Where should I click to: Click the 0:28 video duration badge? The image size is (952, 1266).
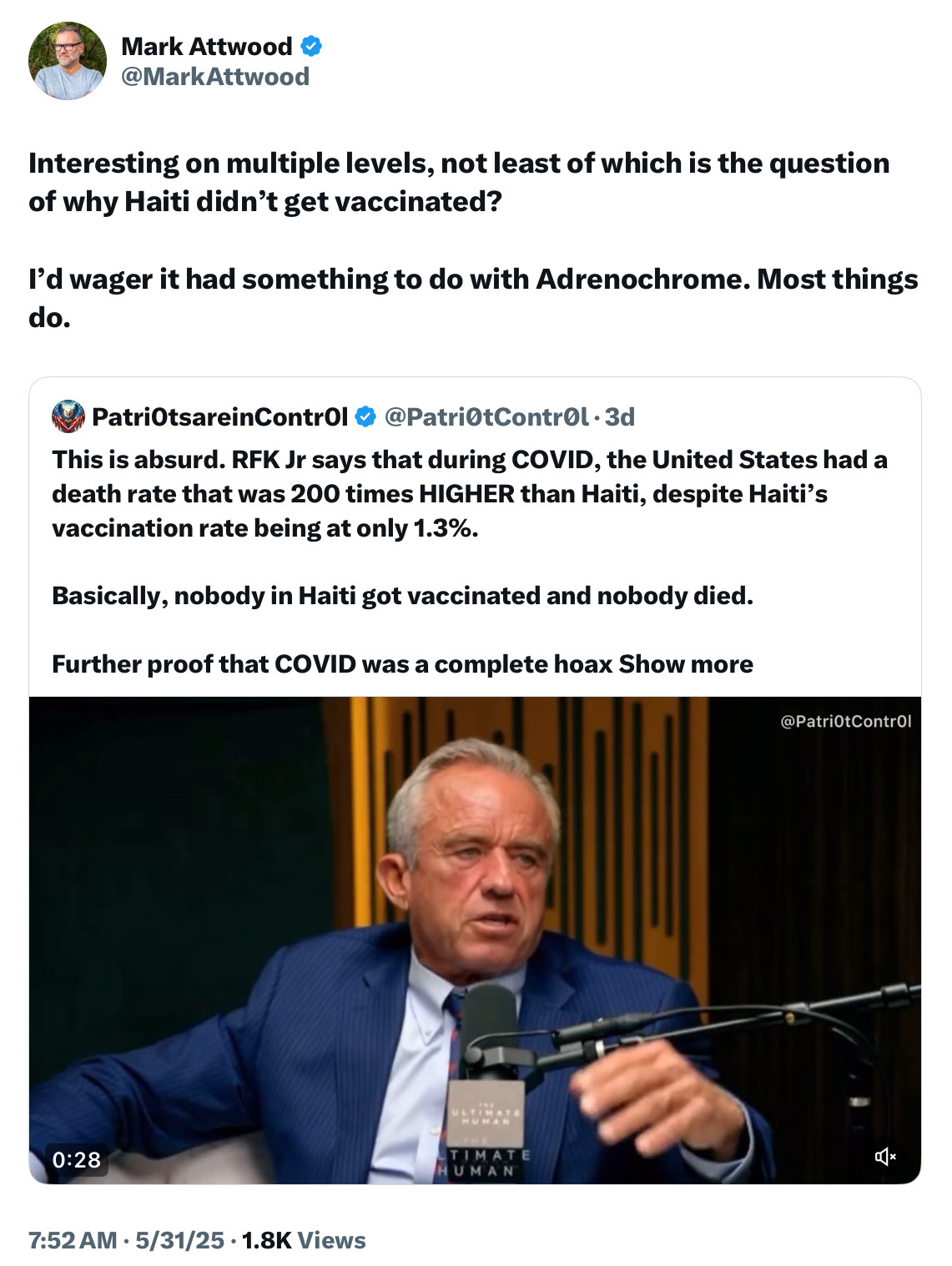77,1159
